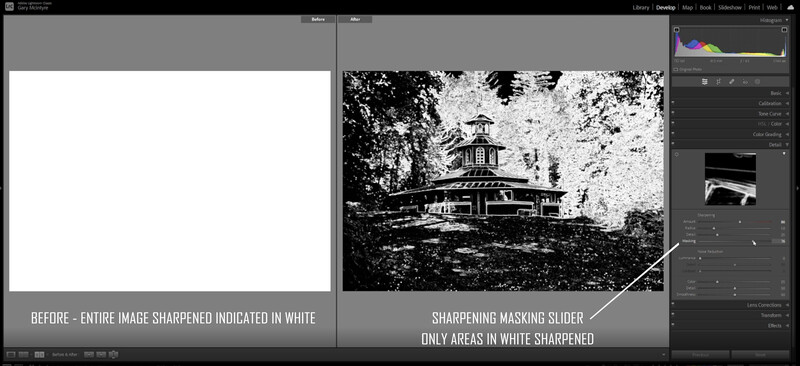Copy After settings to Before
Viewport: 800px width, 366px height.
[101, 354]
